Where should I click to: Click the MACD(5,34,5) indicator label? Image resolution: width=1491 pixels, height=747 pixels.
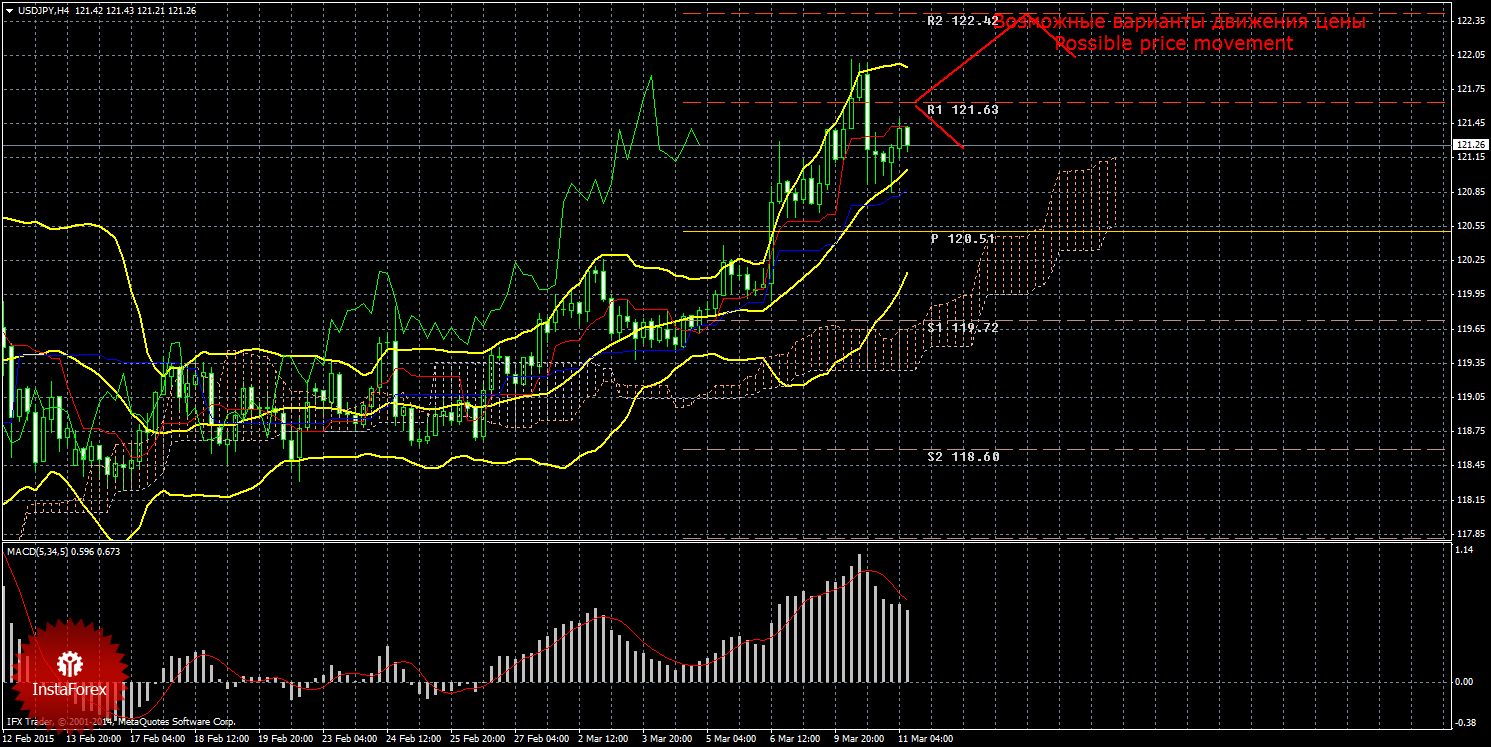coord(64,551)
